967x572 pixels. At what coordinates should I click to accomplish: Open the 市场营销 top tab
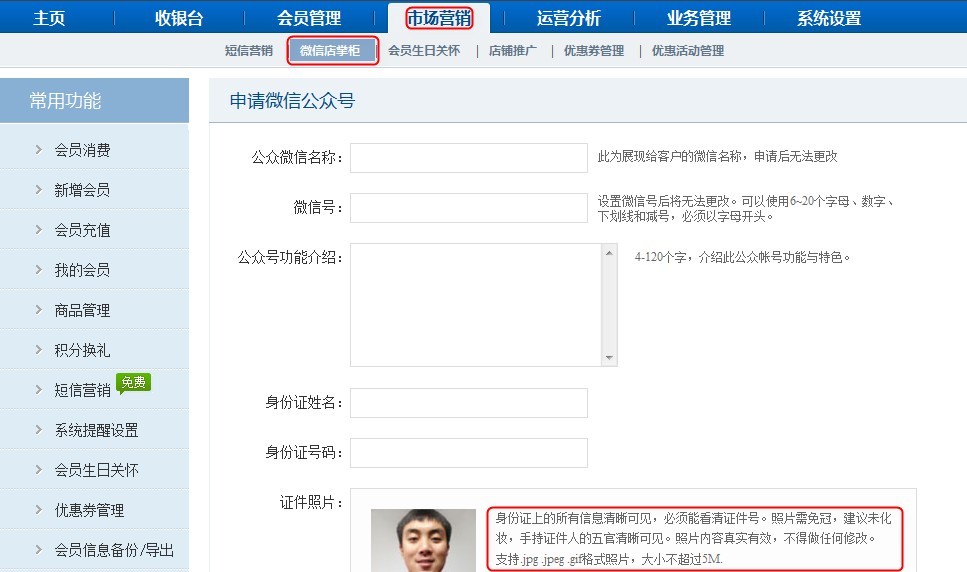click(x=439, y=18)
